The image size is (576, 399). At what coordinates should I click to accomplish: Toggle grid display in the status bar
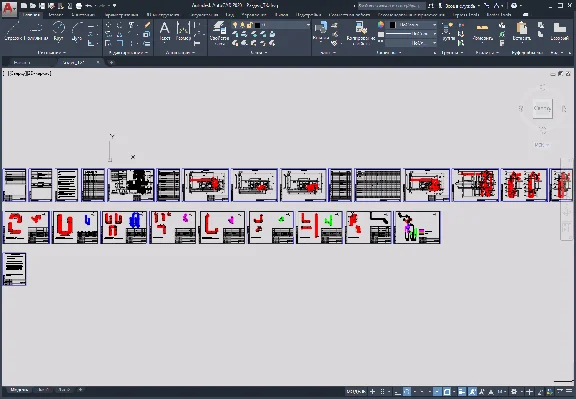click(x=382, y=392)
